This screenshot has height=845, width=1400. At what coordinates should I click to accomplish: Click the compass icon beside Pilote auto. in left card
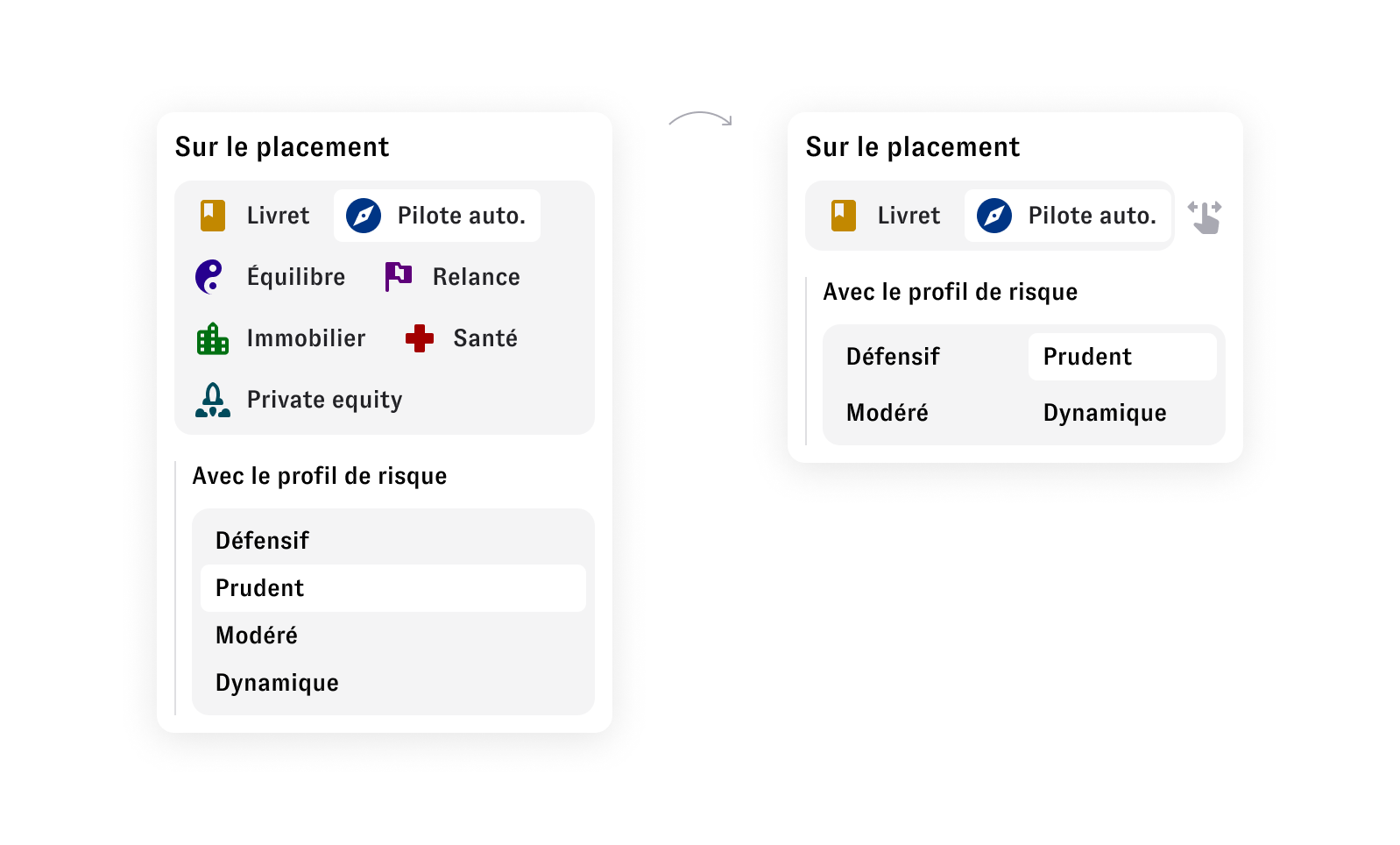(x=364, y=216)
